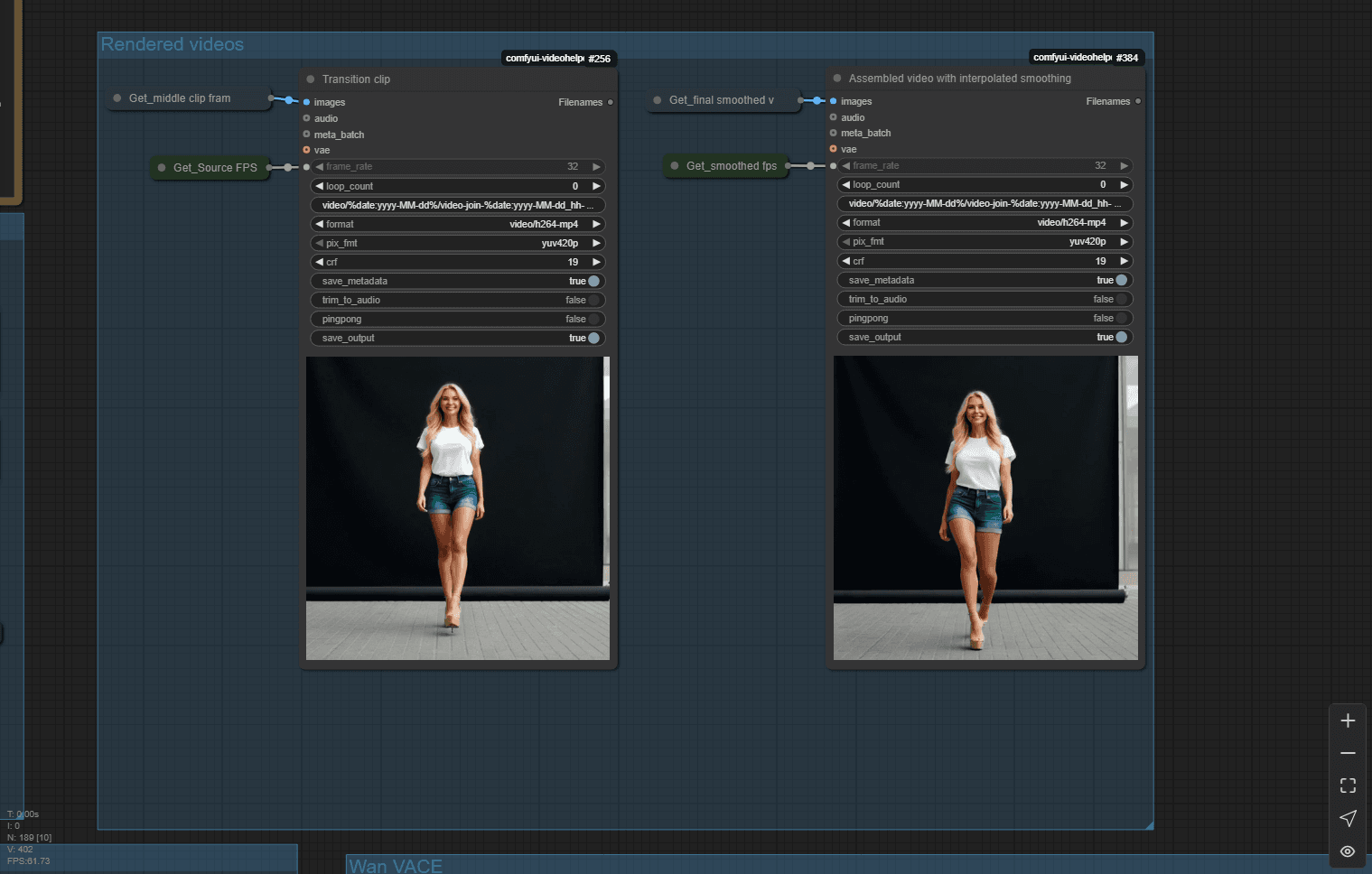Enable pingpong in Assembled video node

(x=1122, y=319)
